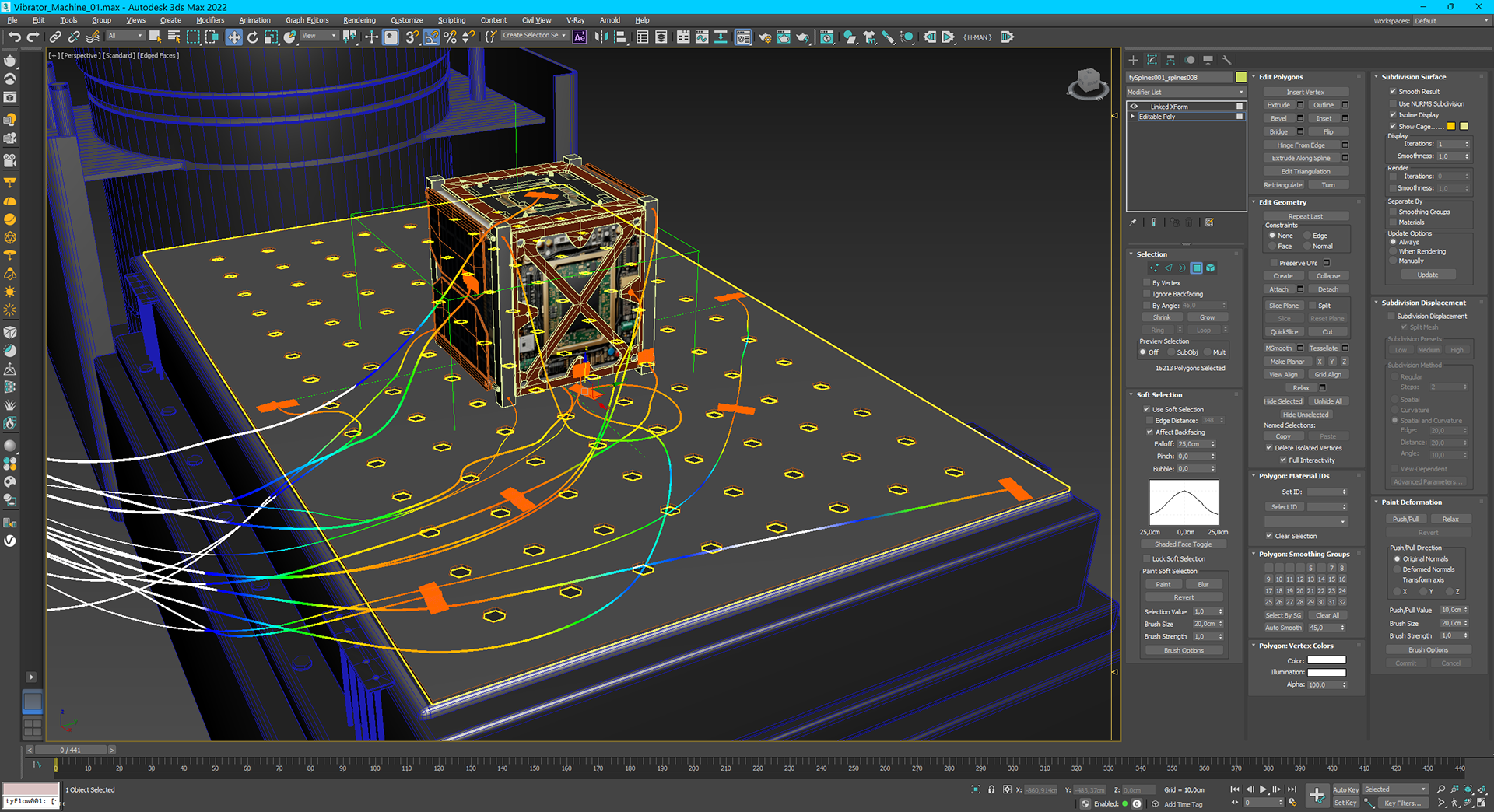Select the Edge constraint radio button

(x=1308, y=236)
